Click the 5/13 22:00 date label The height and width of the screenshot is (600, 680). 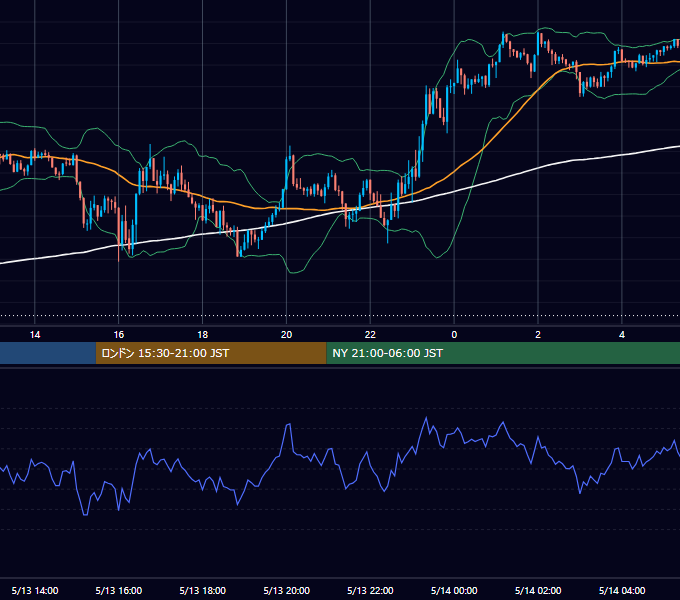coord(370,590)
